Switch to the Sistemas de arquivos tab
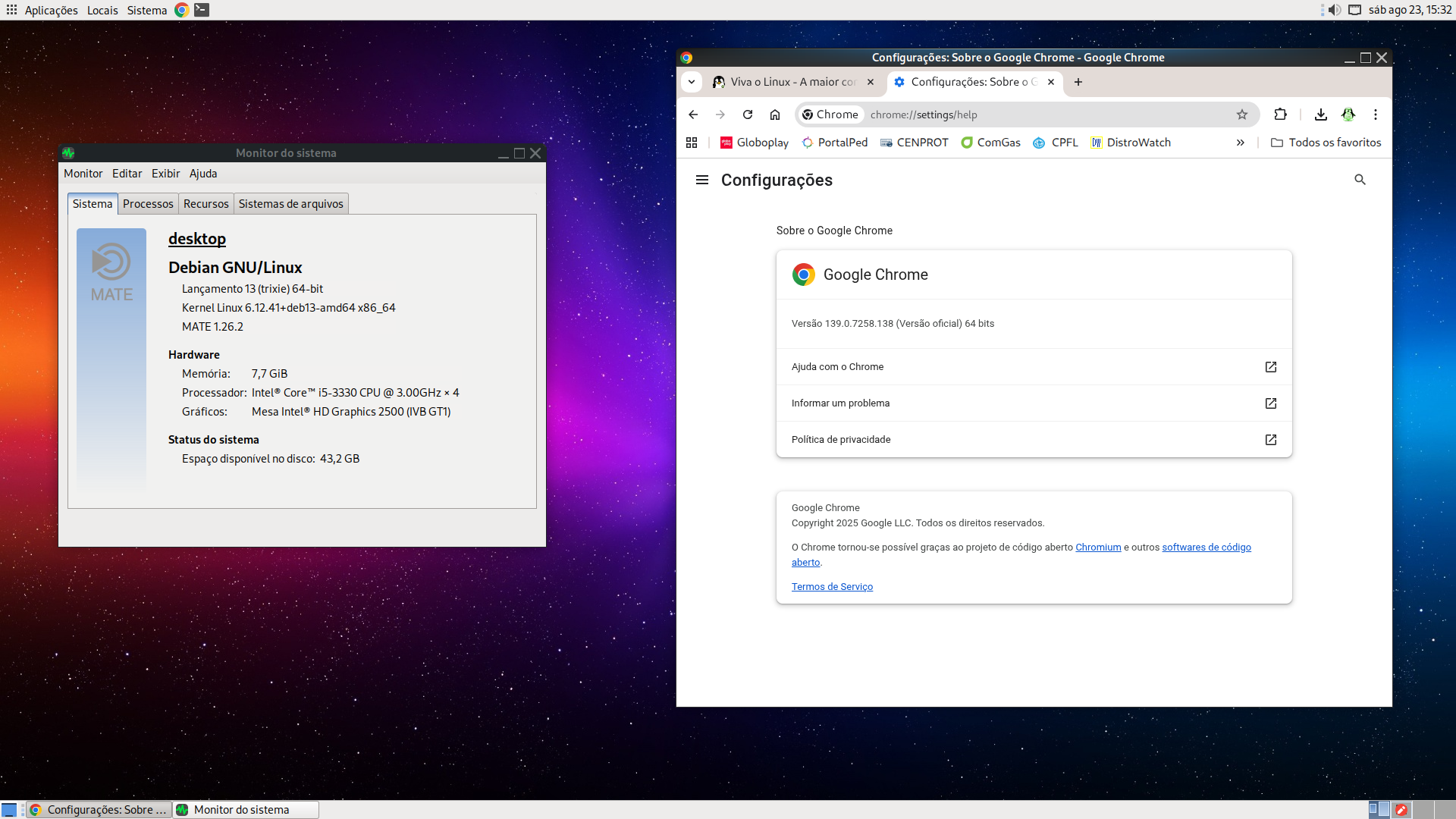The height and width of the screenshot is (819, 1456). (x=290, y=204)
